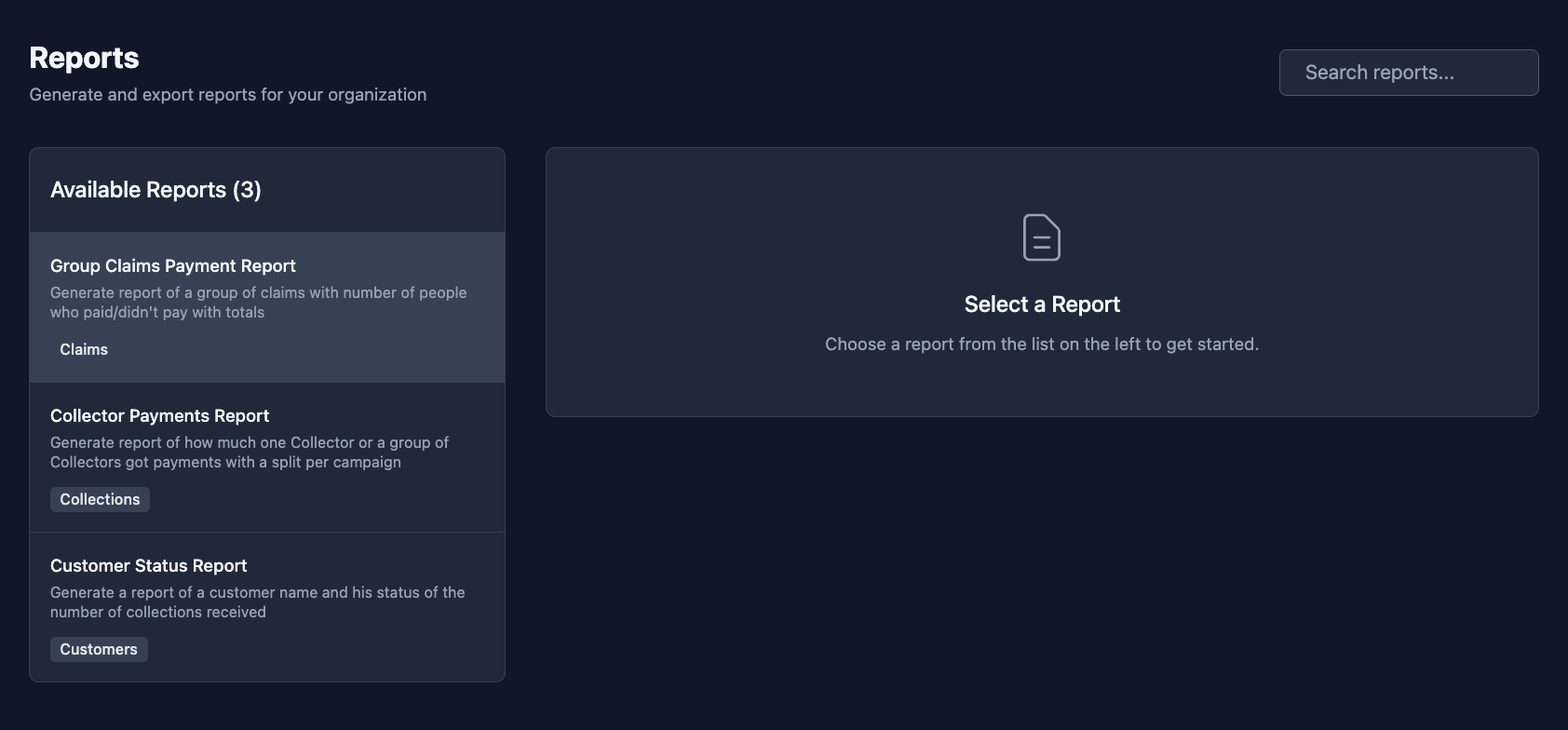The image size is (1568, 730).
Task: Click the Collector Payments description text
Action: (249, 443)
